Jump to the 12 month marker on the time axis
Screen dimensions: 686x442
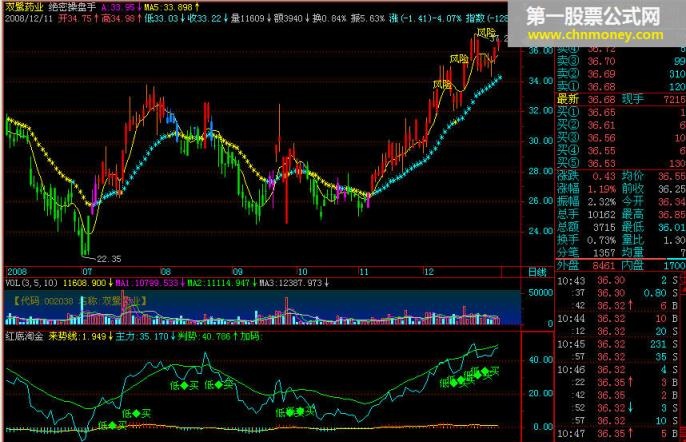click(x=429, y=271)
